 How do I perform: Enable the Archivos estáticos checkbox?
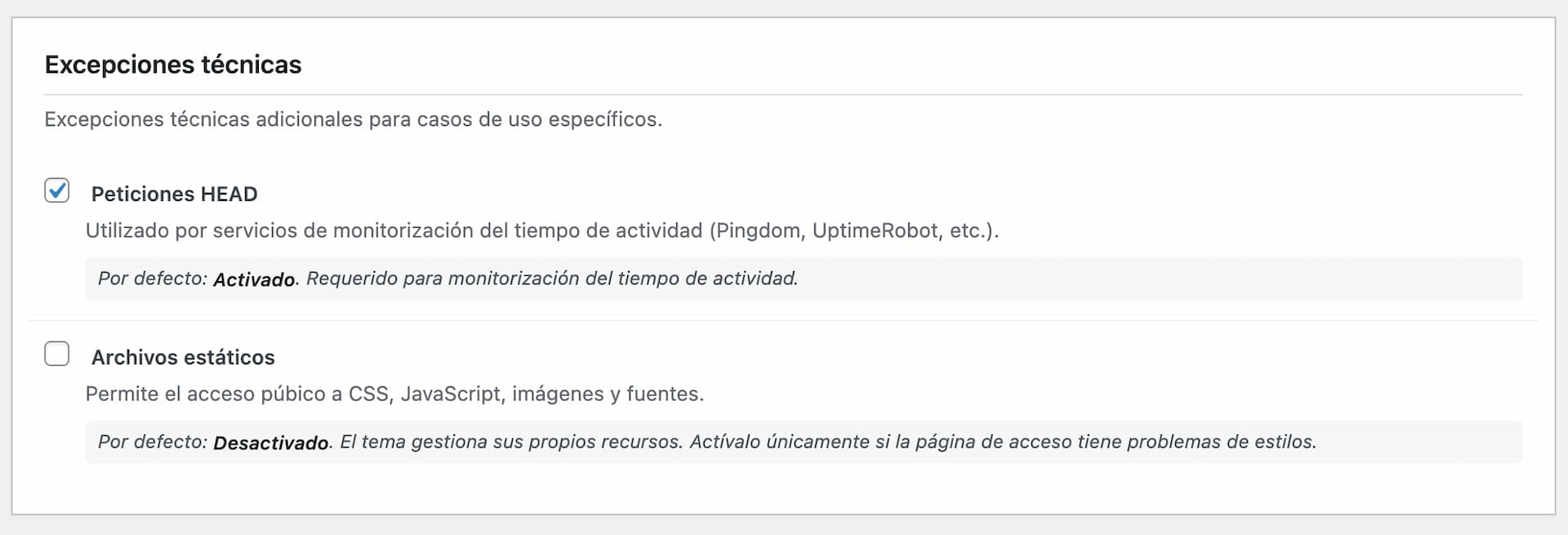click(57, 354)
